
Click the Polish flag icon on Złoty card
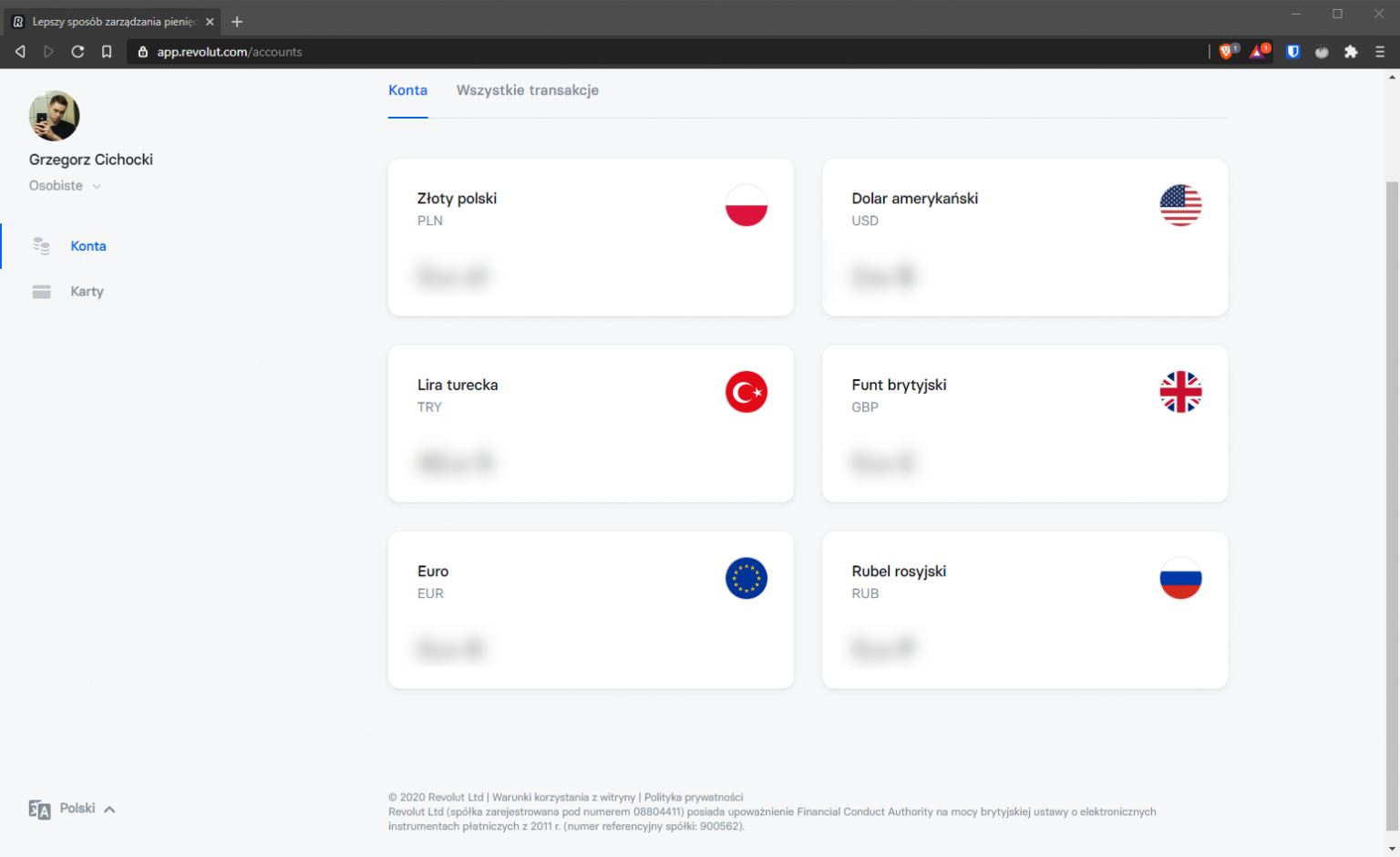click(746, 205)
